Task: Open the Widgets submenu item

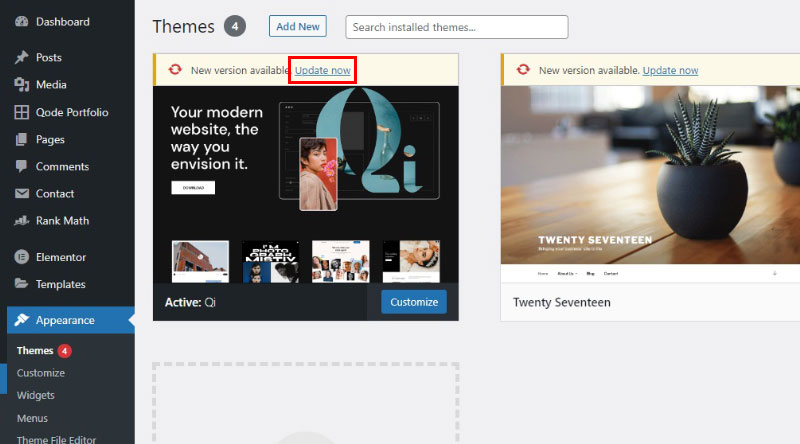Action: click(36, 396)
